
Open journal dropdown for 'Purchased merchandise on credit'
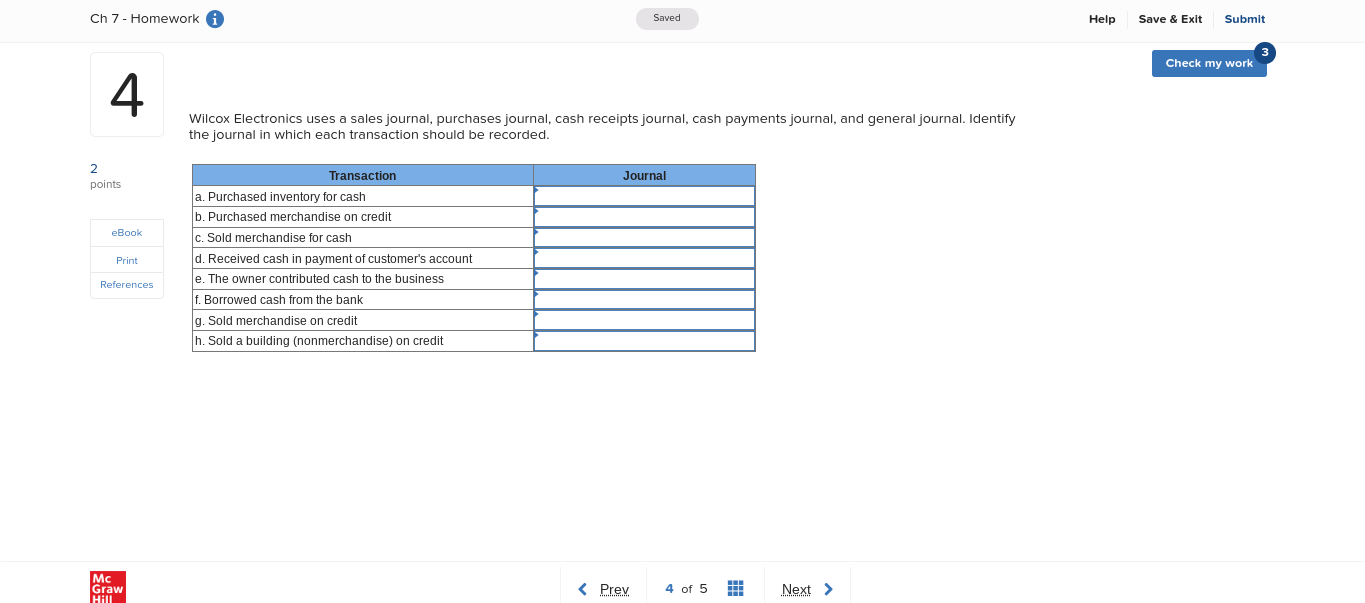(x=644, y=217)
